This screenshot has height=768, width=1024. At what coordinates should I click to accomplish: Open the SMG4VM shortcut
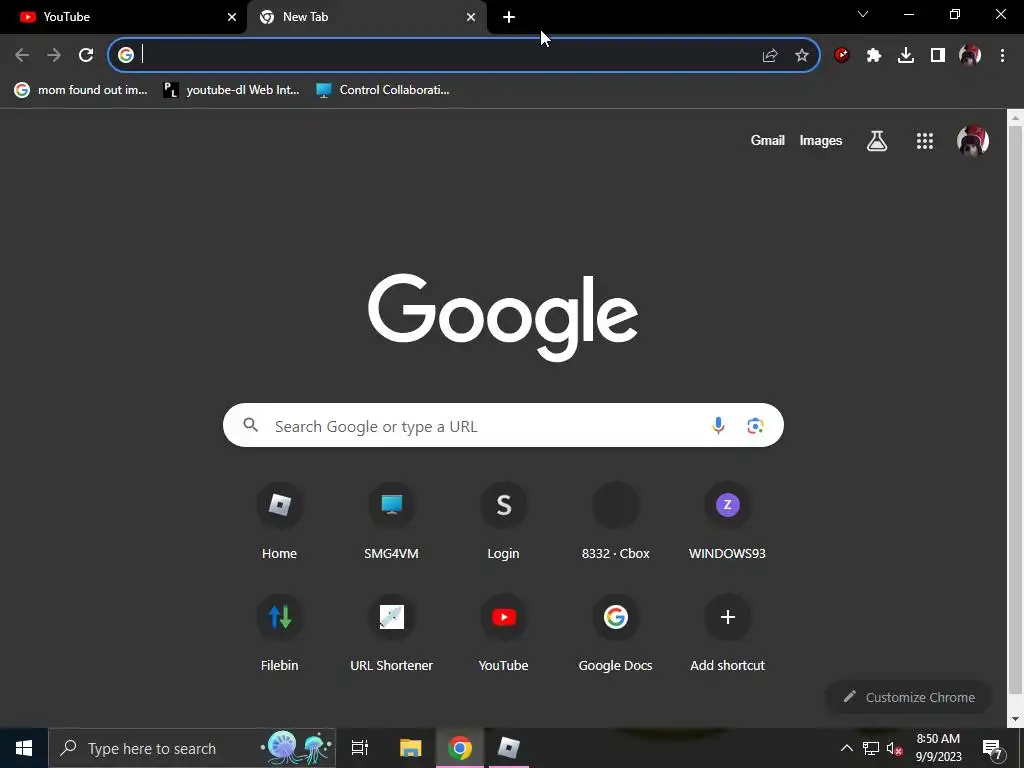[x=391, y=521]
